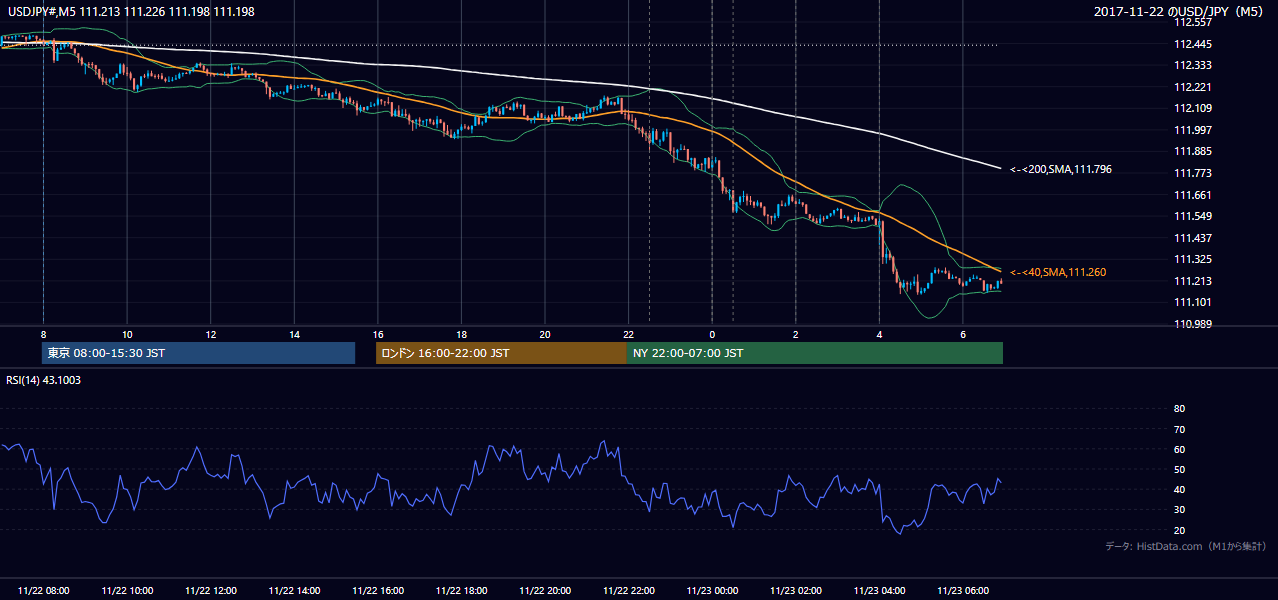Screen dimensions: 1278x600
Task: Click the 200 SMA label 111.796
Action: pos(1060,170)
